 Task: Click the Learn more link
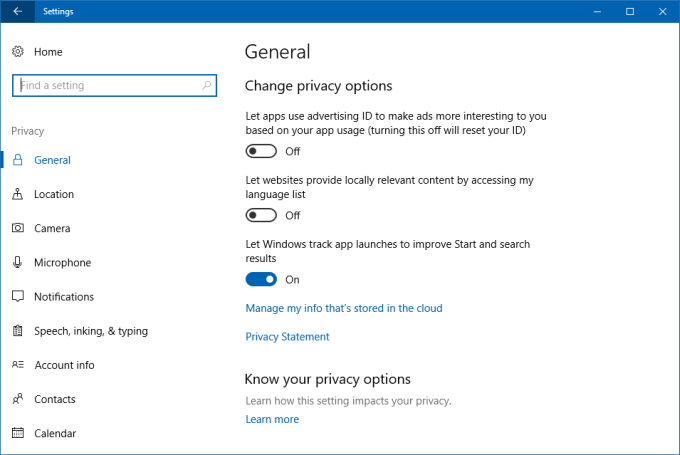pyautogui.click(x=272, y=419)
